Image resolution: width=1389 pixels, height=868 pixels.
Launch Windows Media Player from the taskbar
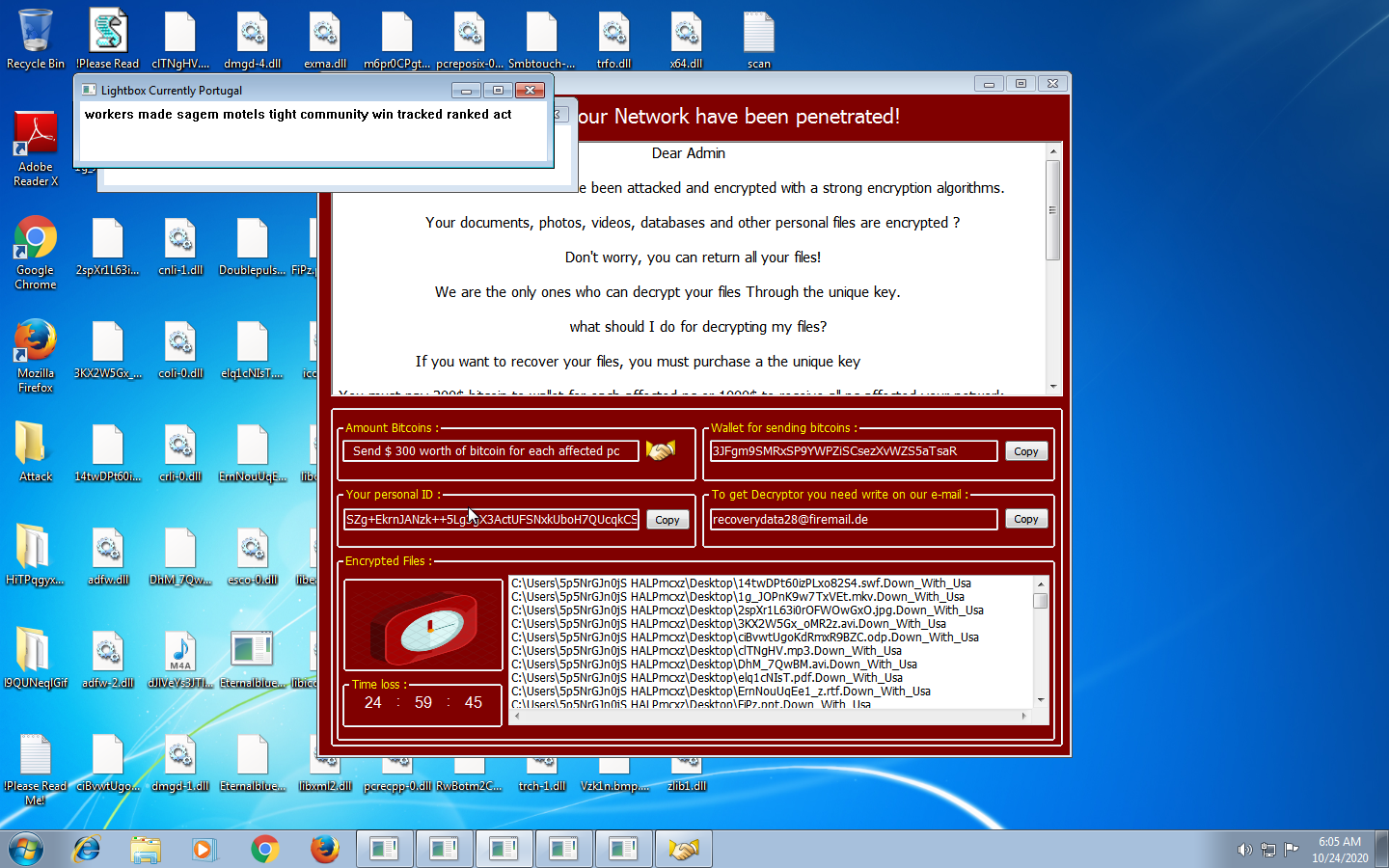pyautogui.click(x=205, y=849)
